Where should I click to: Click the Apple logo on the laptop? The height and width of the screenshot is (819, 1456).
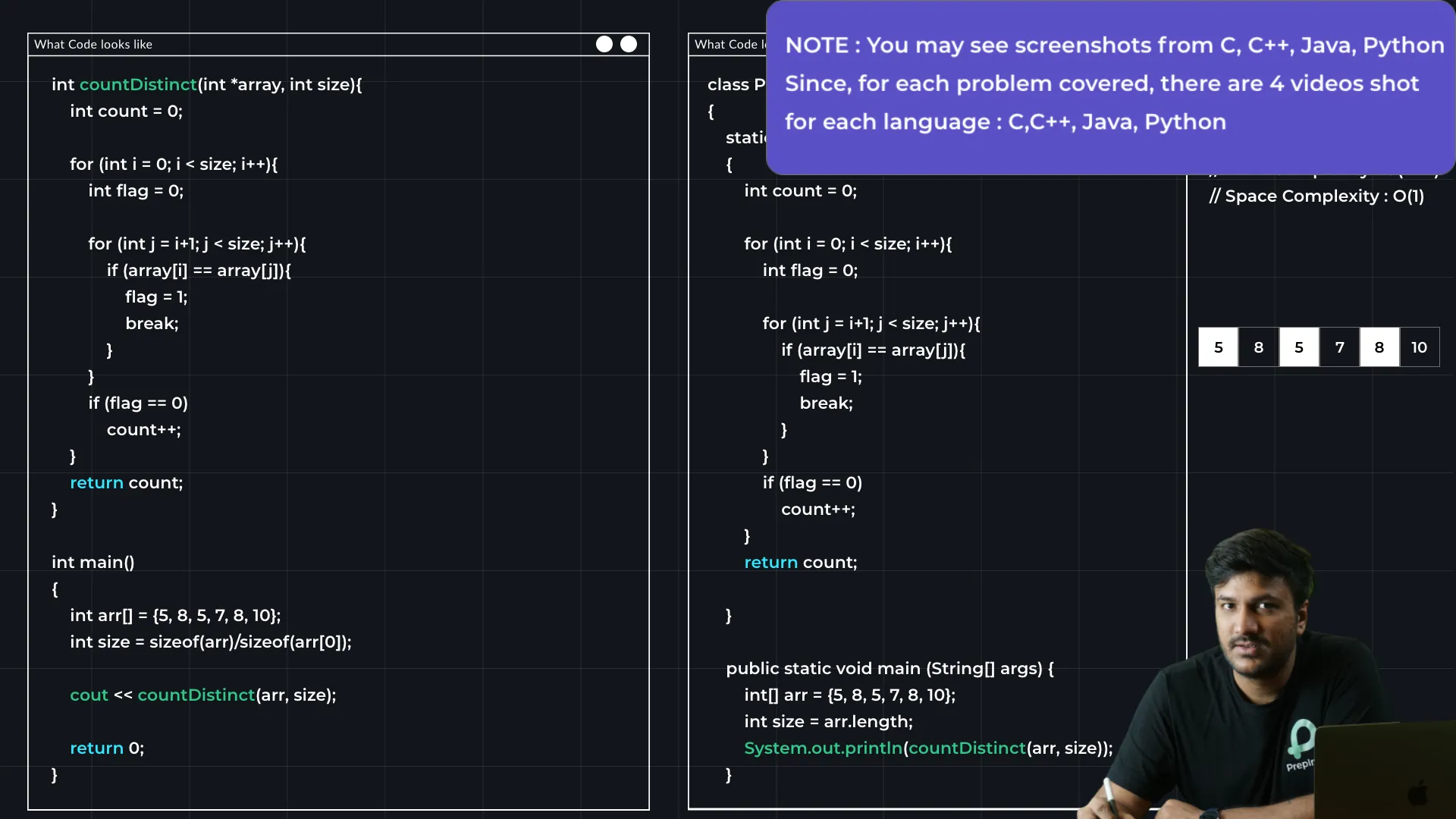(1417, 793)
